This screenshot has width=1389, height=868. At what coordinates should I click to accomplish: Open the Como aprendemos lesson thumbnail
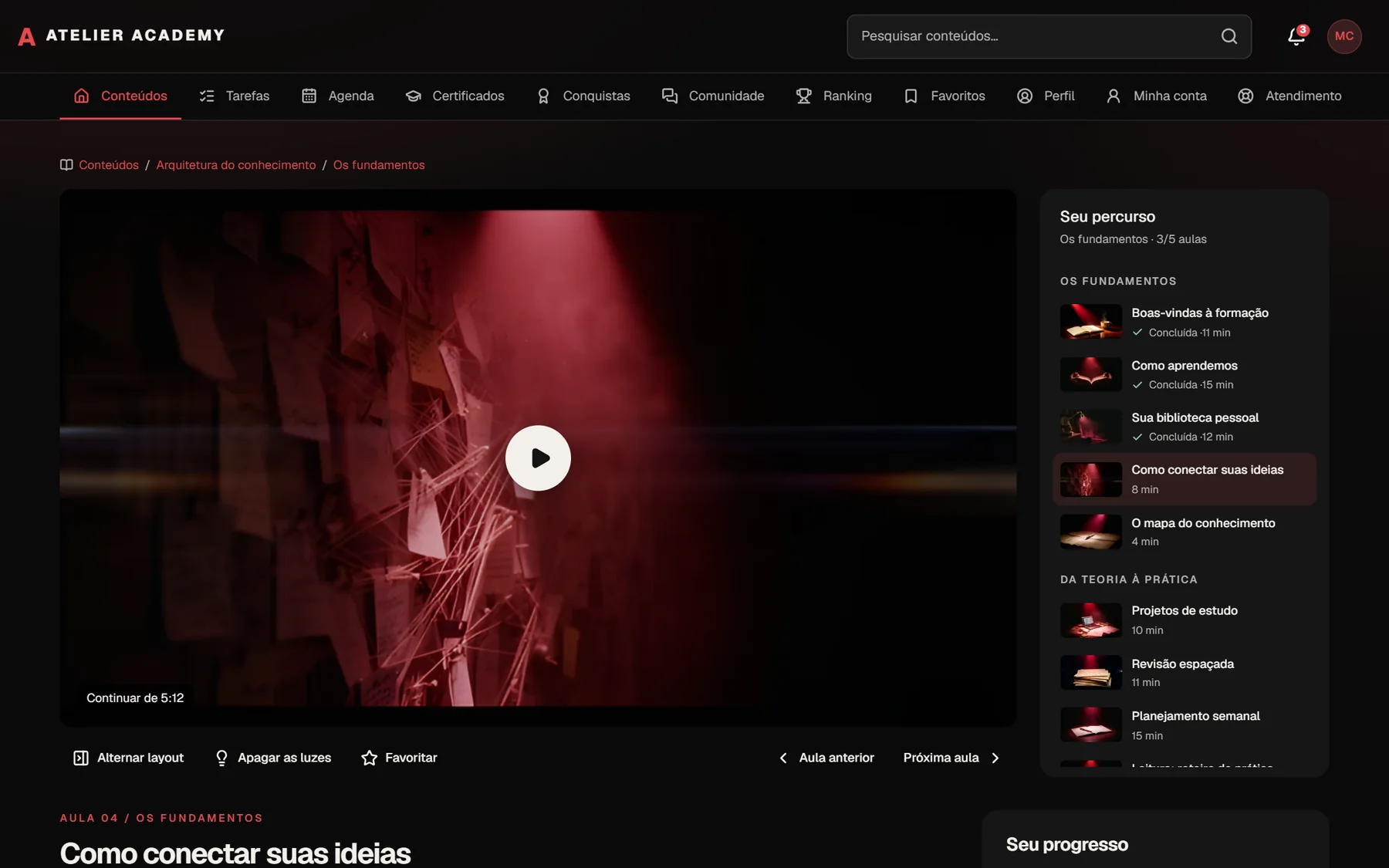click(1091, 374)
